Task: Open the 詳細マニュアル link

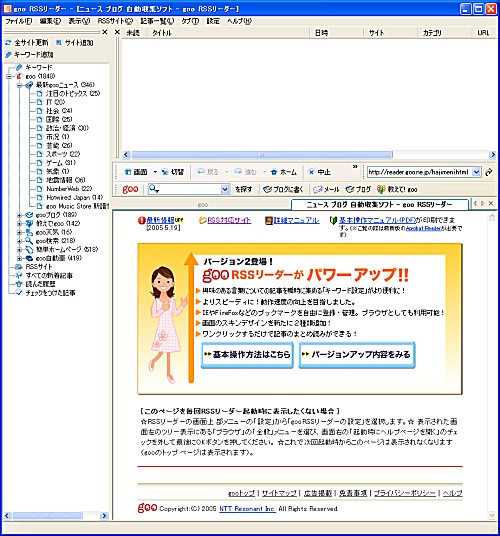Action: pyautogui.click(x=297, y=220)
